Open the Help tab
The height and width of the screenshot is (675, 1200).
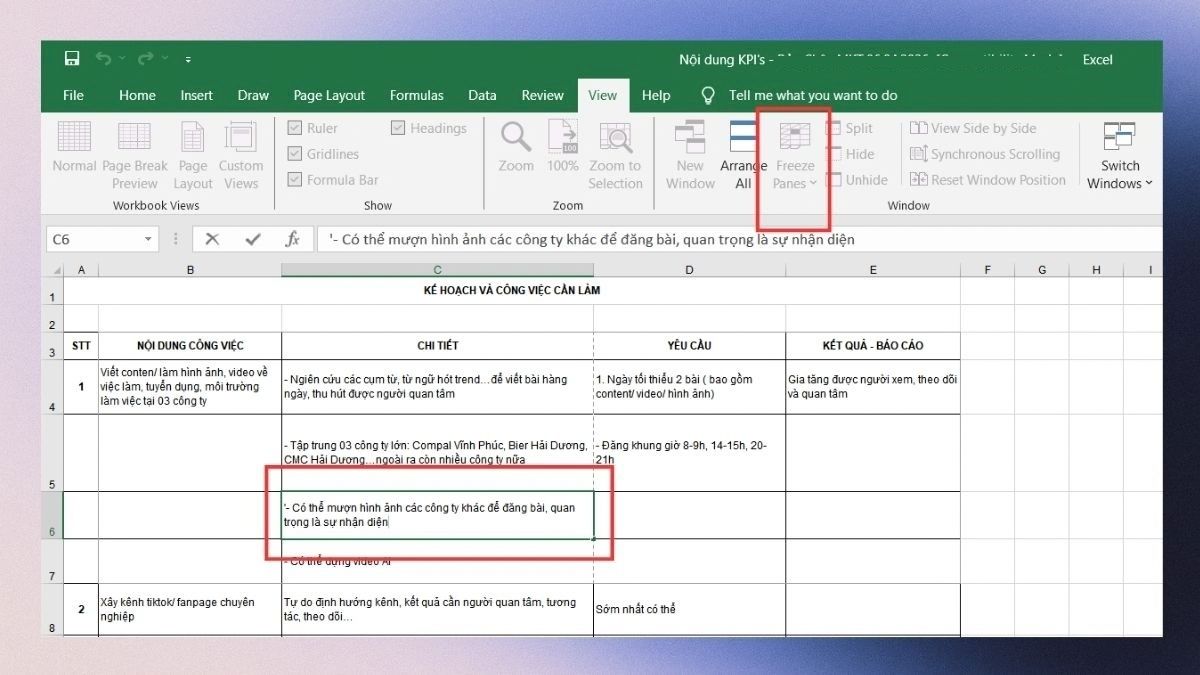coord(656,95)
